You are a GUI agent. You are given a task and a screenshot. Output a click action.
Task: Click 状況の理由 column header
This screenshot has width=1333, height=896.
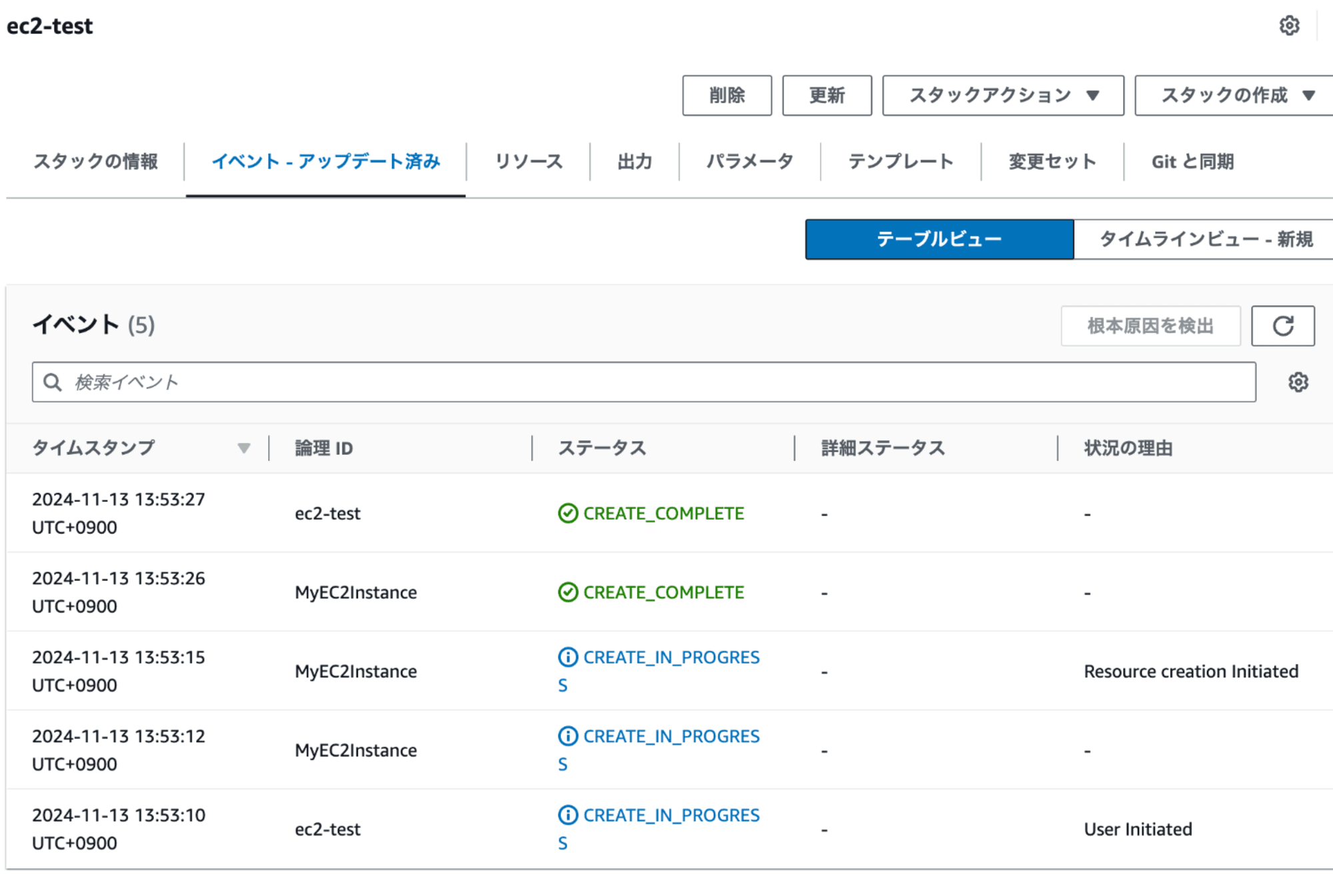(x=1128, y=448)
